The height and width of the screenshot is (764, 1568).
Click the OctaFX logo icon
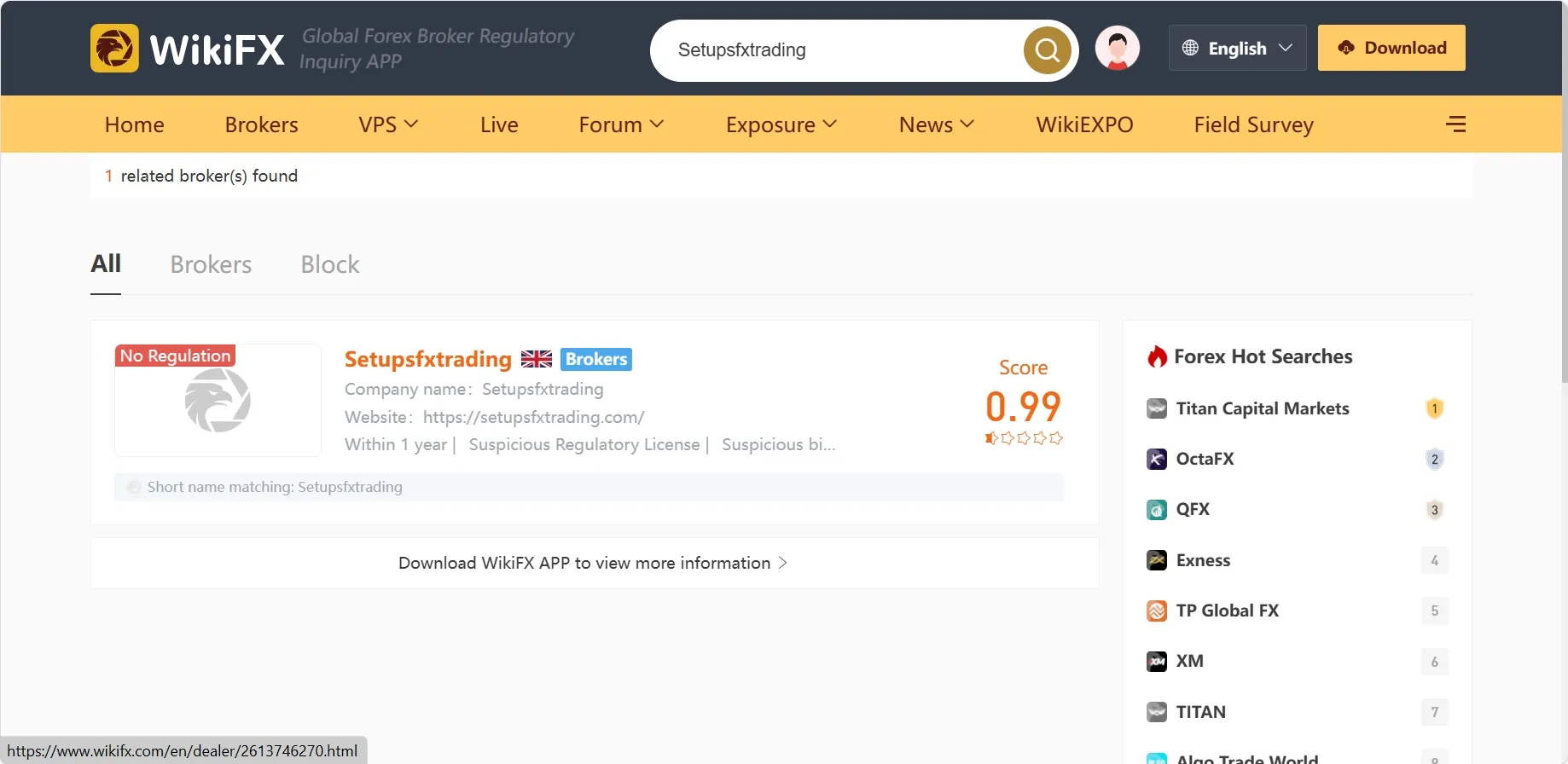(1157, 459)
